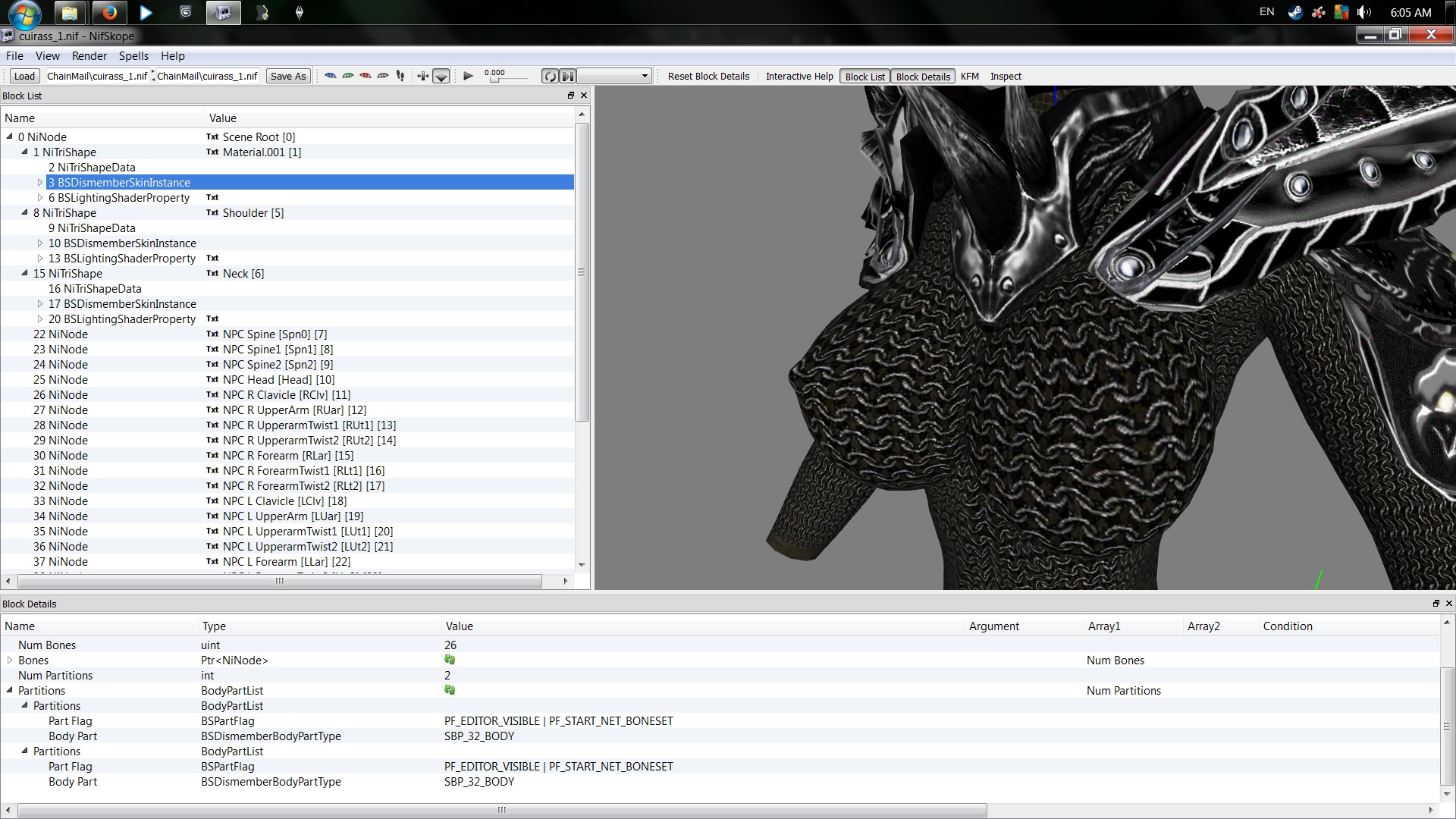The height and width of the screenshot is (819, 1456).
Task: Click the Txt icon beside Neck [6]
Action: tap(212, 274)
